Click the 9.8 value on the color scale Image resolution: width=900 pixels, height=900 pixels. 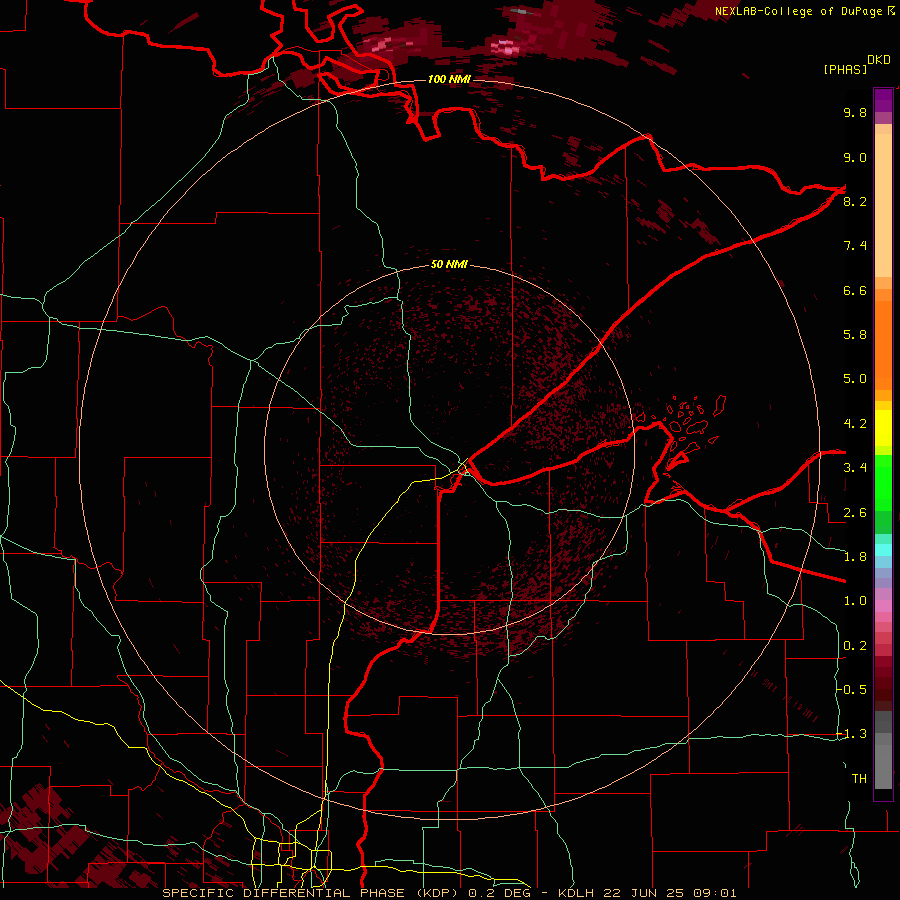pos(855,112)
